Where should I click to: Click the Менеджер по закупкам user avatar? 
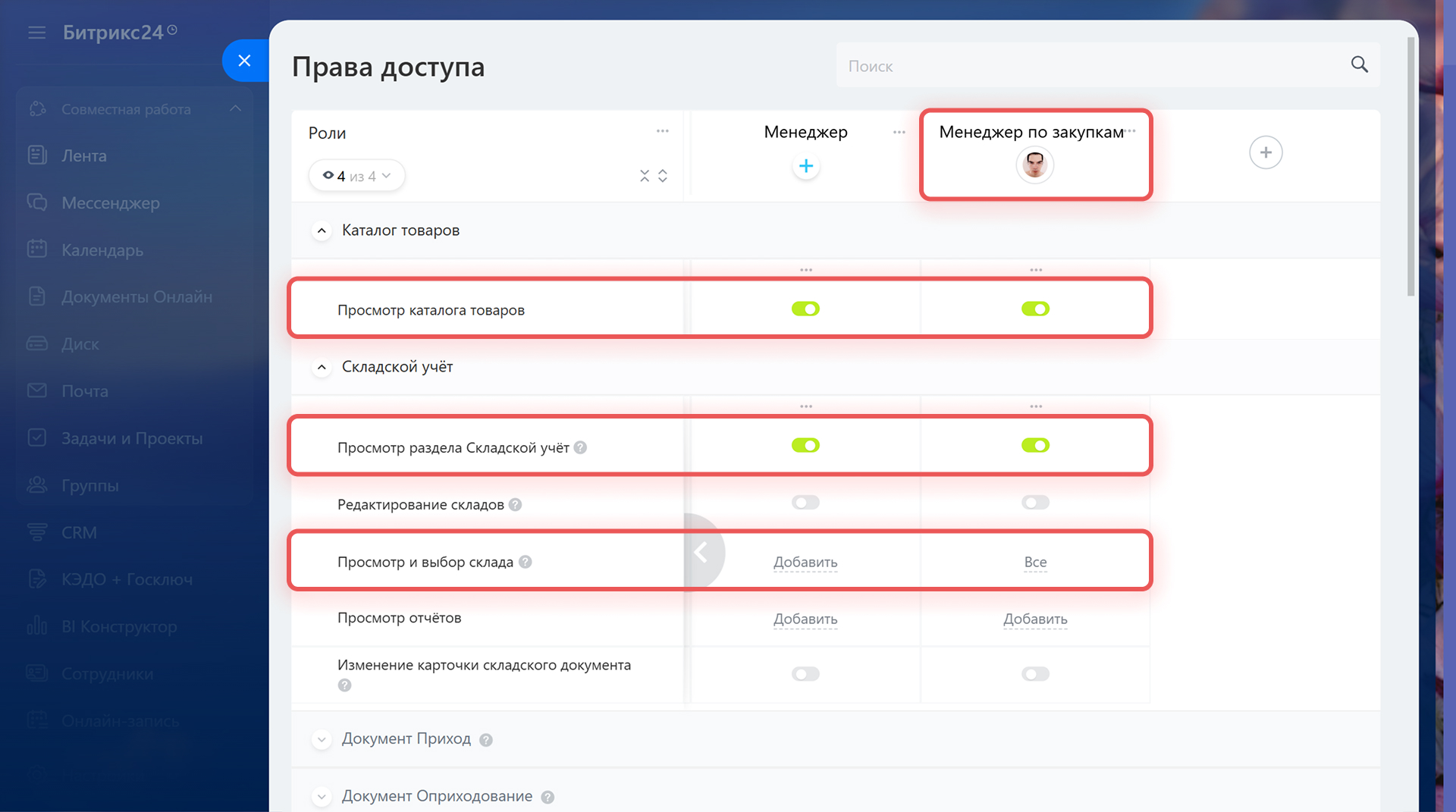[1035, 165]
